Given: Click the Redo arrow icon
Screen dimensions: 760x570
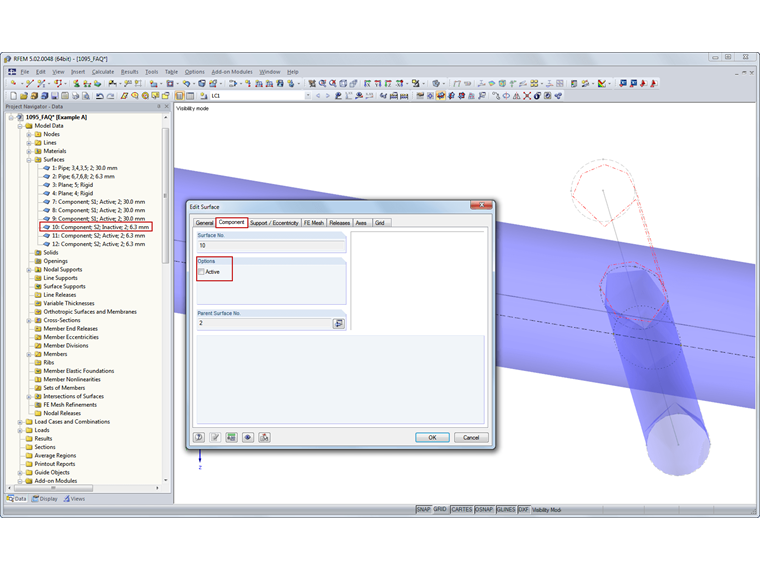Looking at the screenshot, I should 110,96.
